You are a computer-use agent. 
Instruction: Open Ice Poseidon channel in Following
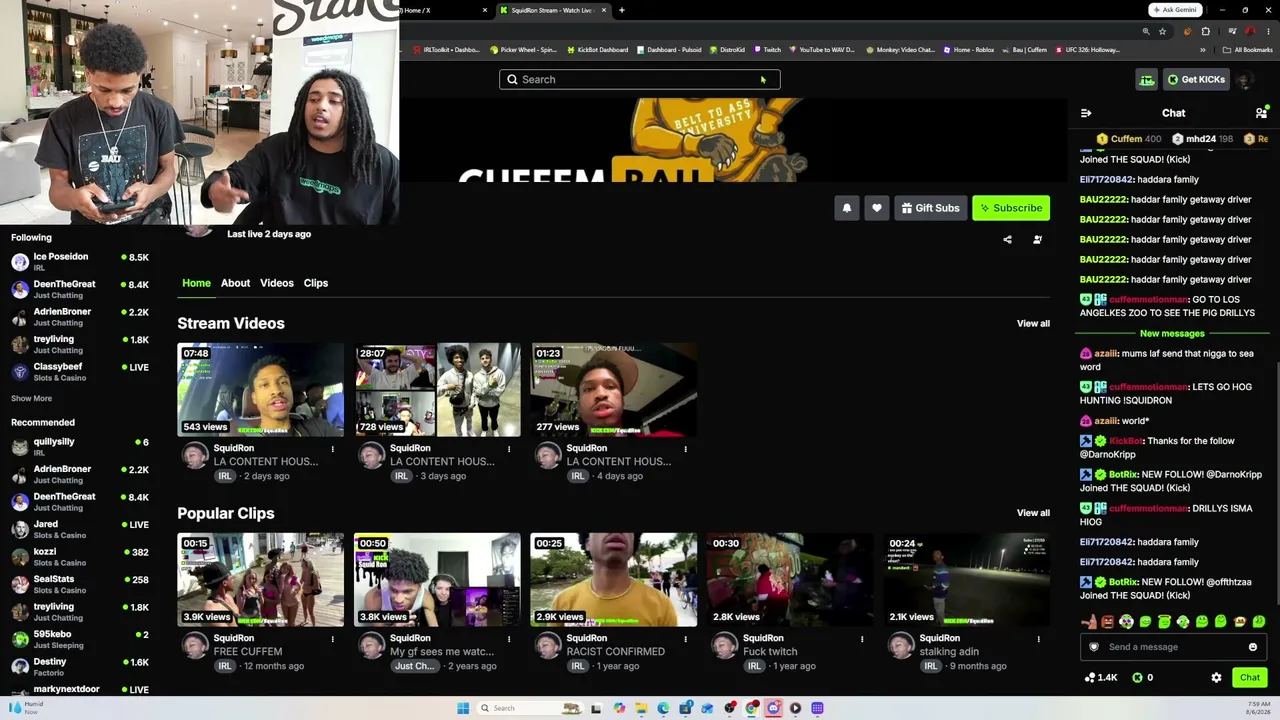tap(80, 262)
